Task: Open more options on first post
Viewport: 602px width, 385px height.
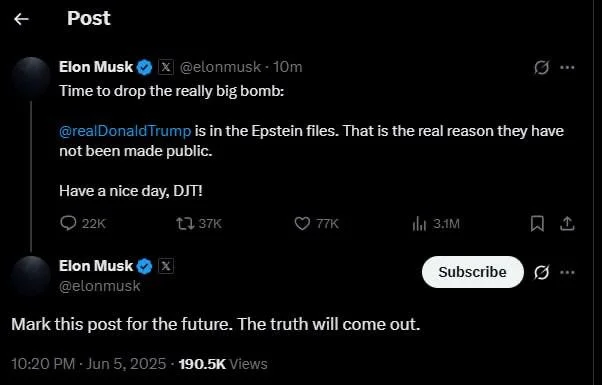Action: pyautogui.click(x=567, y=68)
